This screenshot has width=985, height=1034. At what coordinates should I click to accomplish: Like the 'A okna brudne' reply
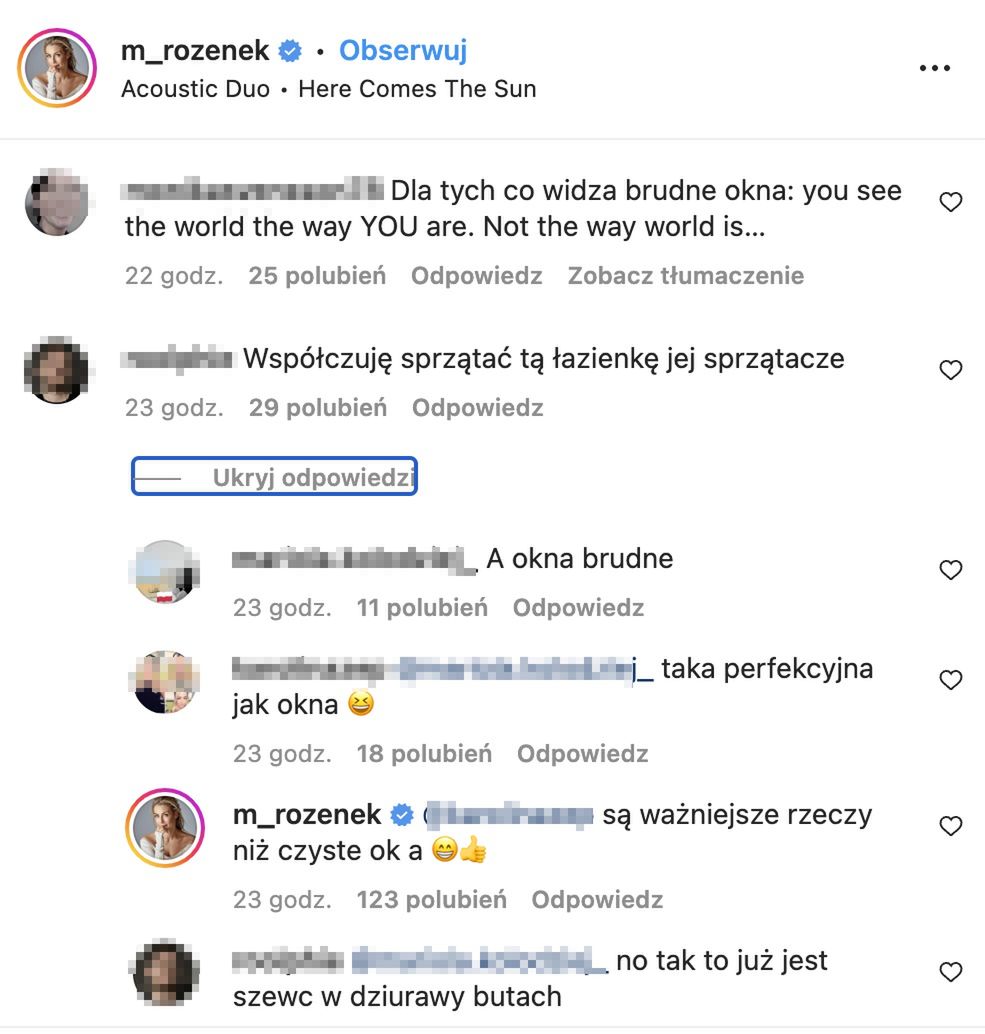click(951, 571)
